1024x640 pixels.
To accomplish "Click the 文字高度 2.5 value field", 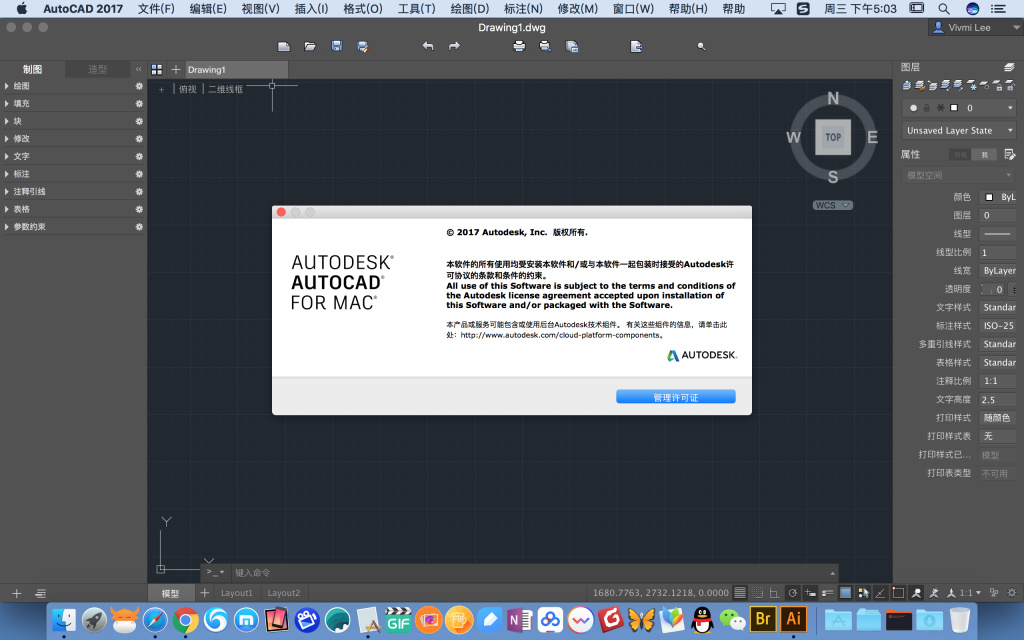I will [x=998, y=400].
